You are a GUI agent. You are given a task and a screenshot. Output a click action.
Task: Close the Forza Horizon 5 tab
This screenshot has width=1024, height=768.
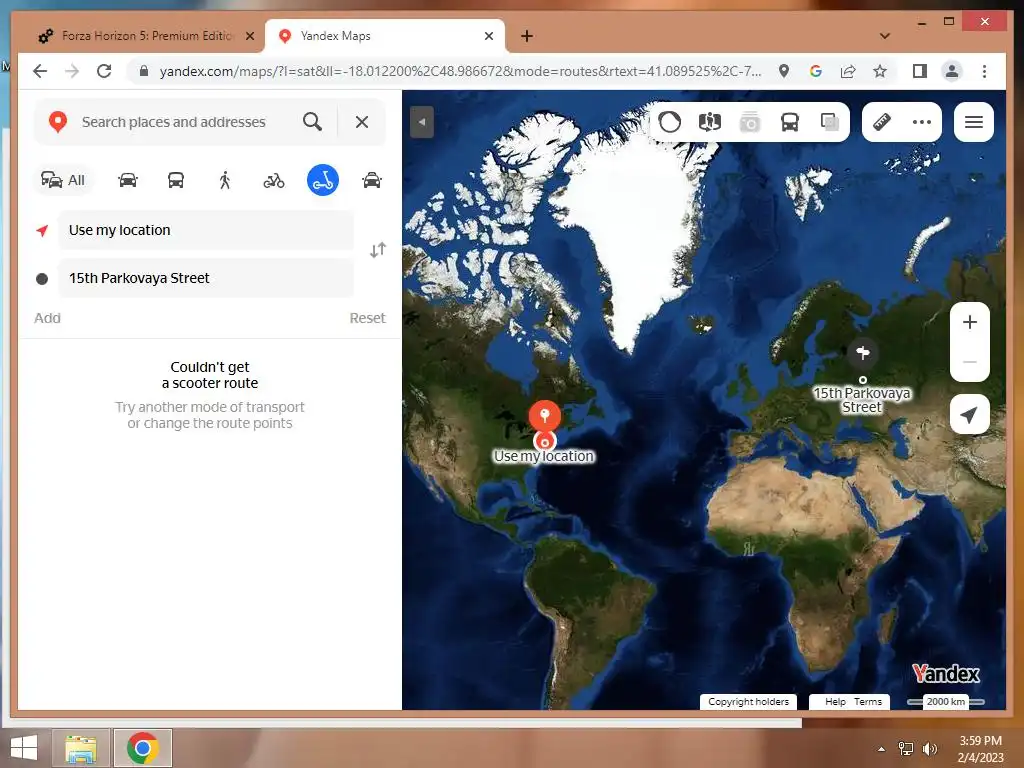click(x=250, y=36)
